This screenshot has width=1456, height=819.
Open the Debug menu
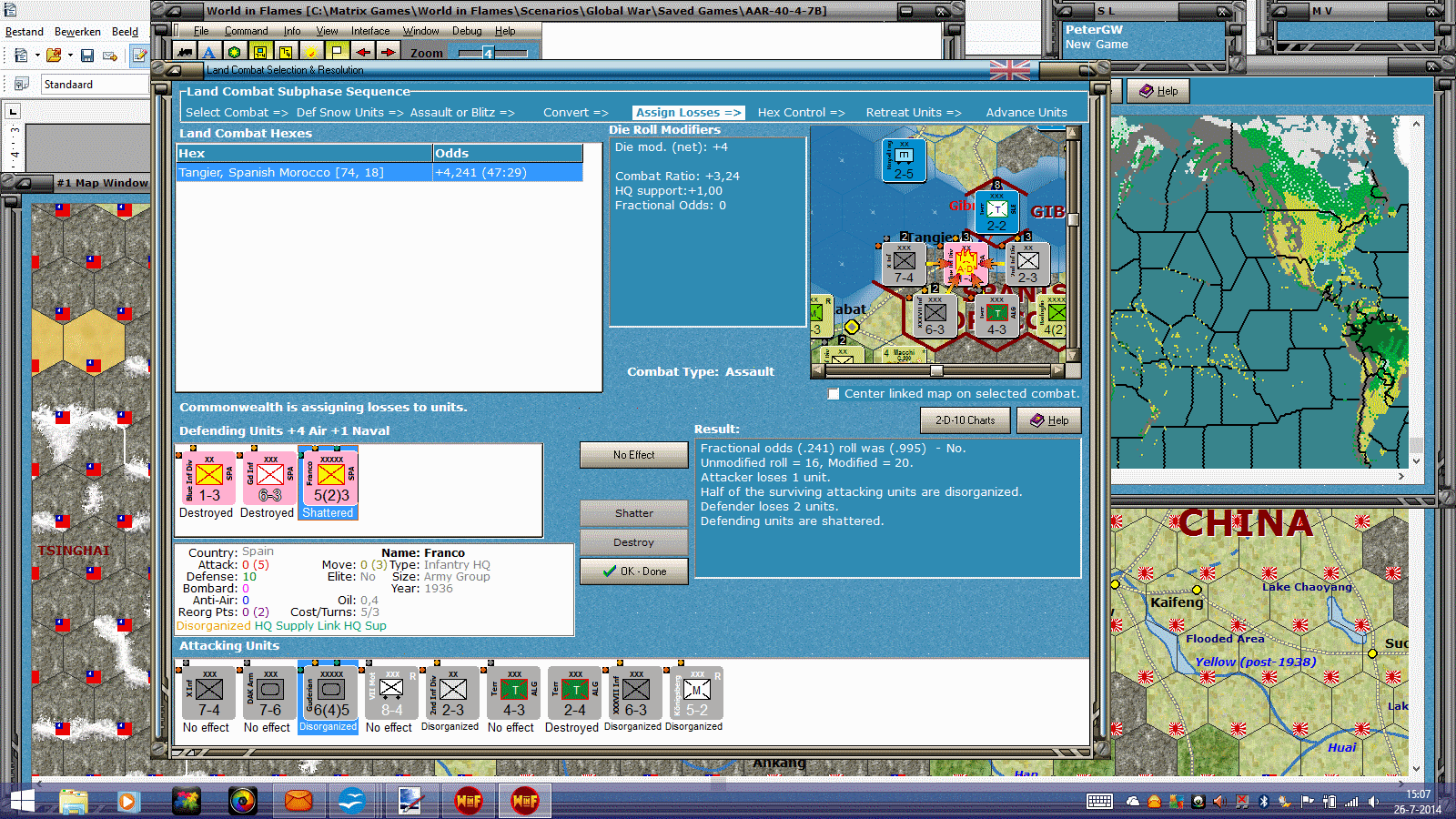pyautogui.click(x=467, y=31)
